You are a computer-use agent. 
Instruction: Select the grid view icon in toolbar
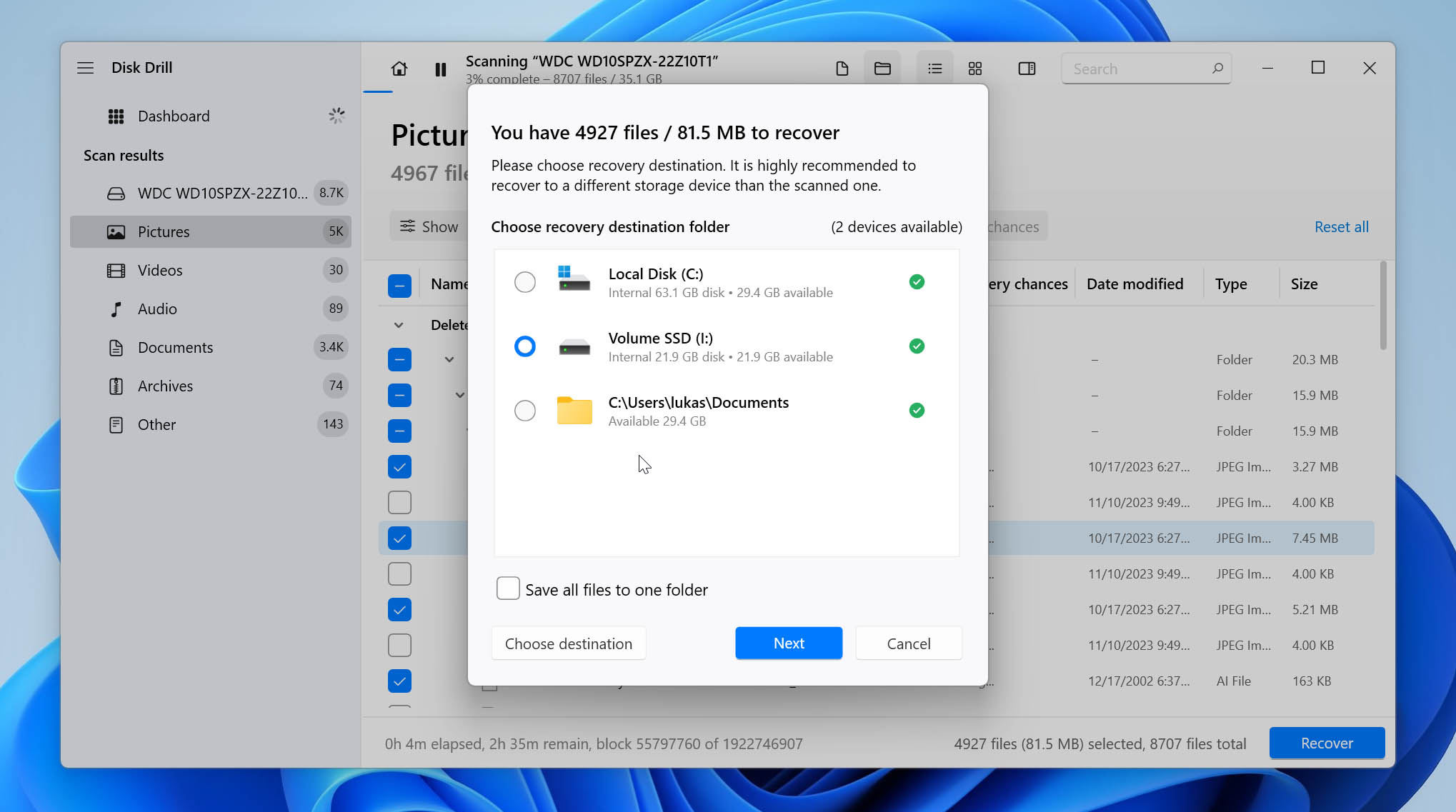click(974, 68)
